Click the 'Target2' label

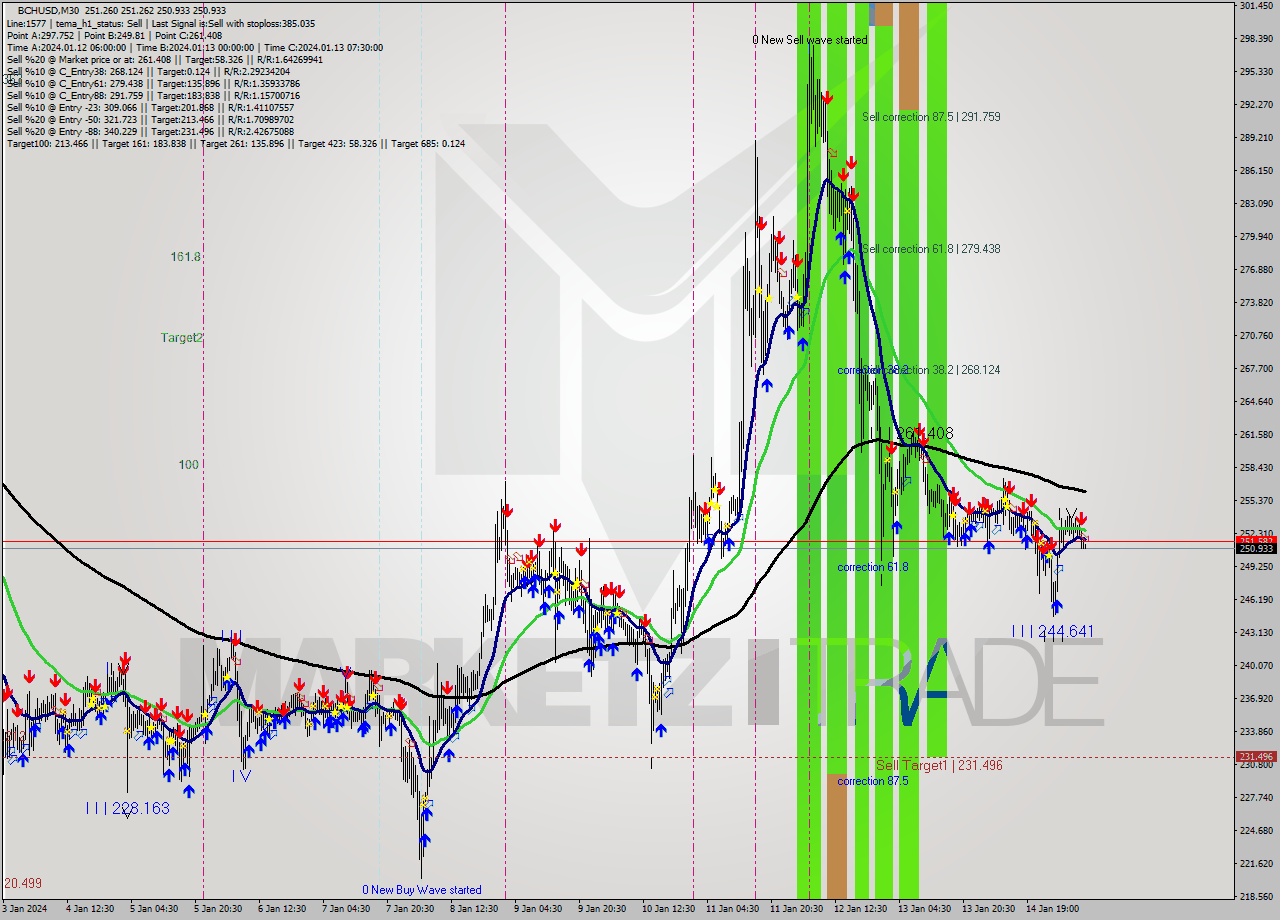pos(182,338)
